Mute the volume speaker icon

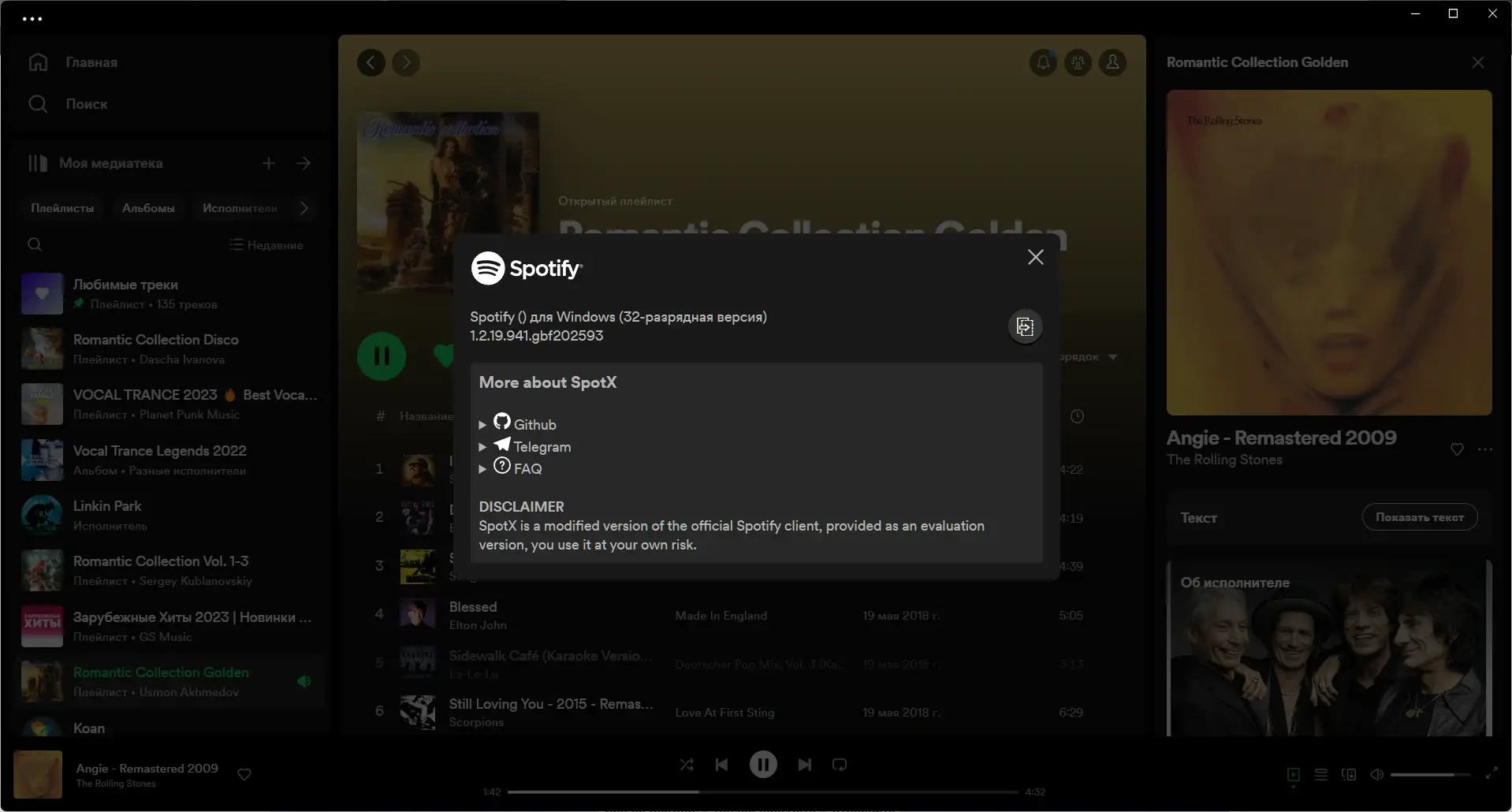click(1376, 775)
